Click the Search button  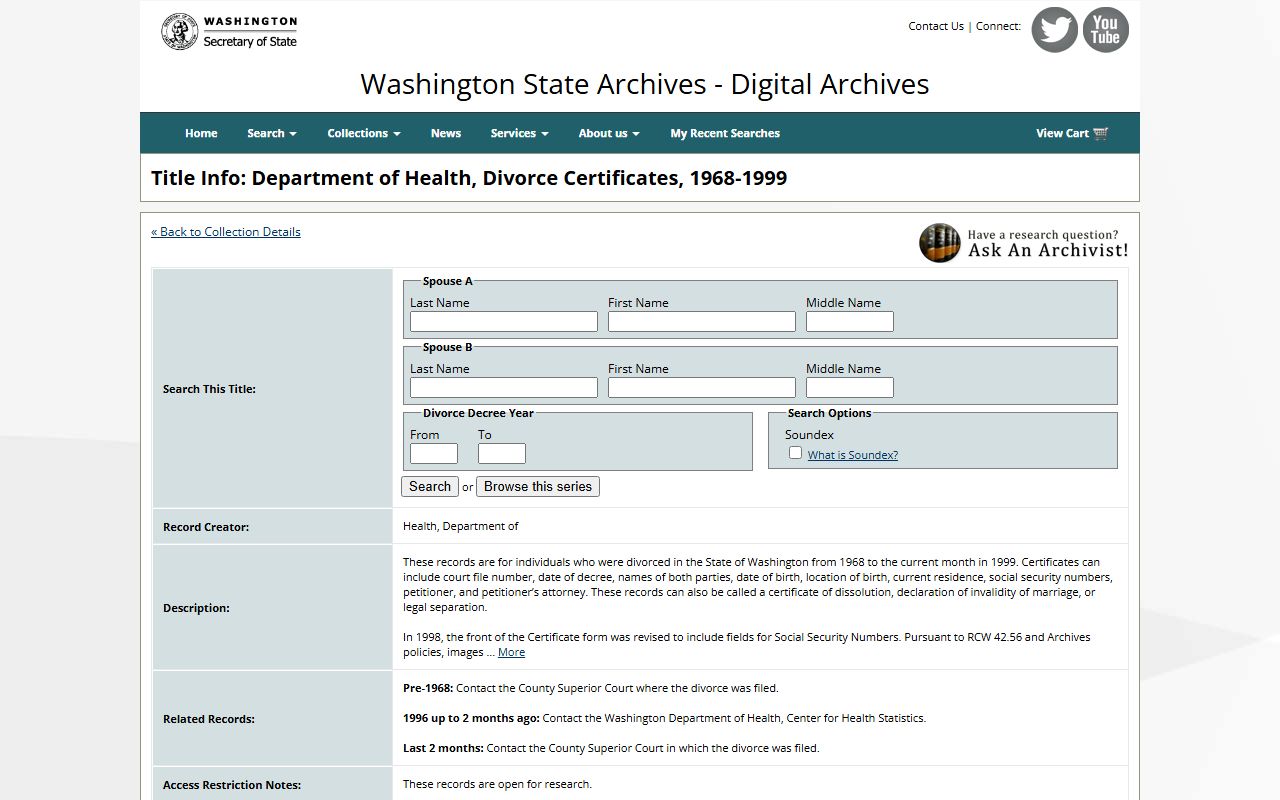[430, 487]
